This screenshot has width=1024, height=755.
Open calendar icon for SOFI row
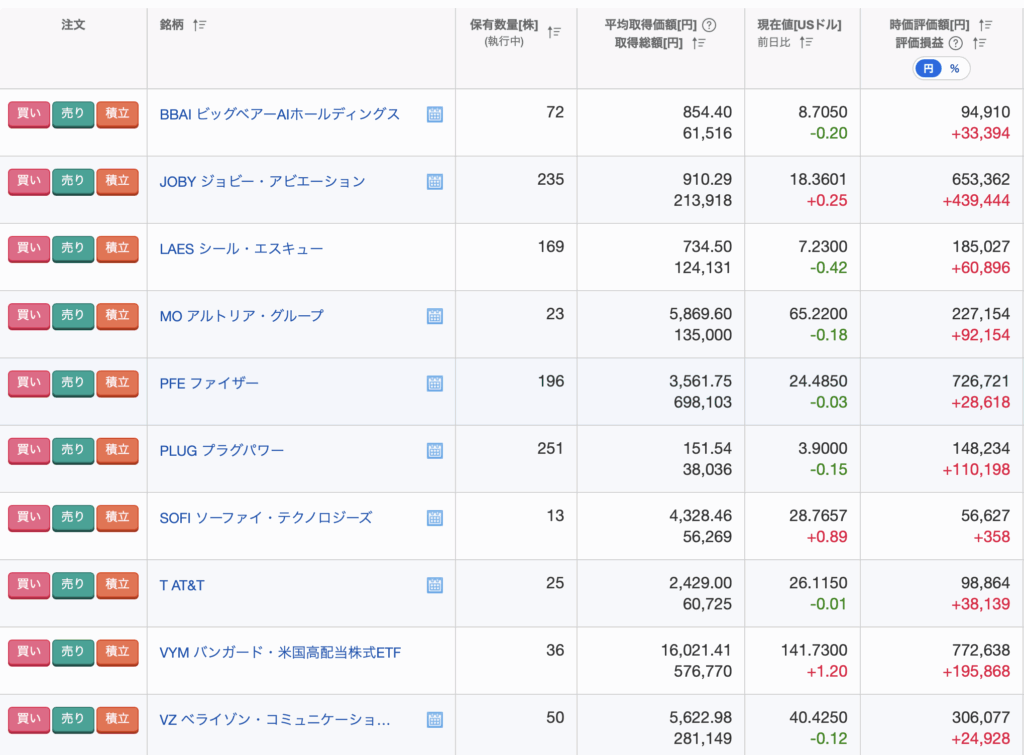pyautogui.click(x=435, y=518)
